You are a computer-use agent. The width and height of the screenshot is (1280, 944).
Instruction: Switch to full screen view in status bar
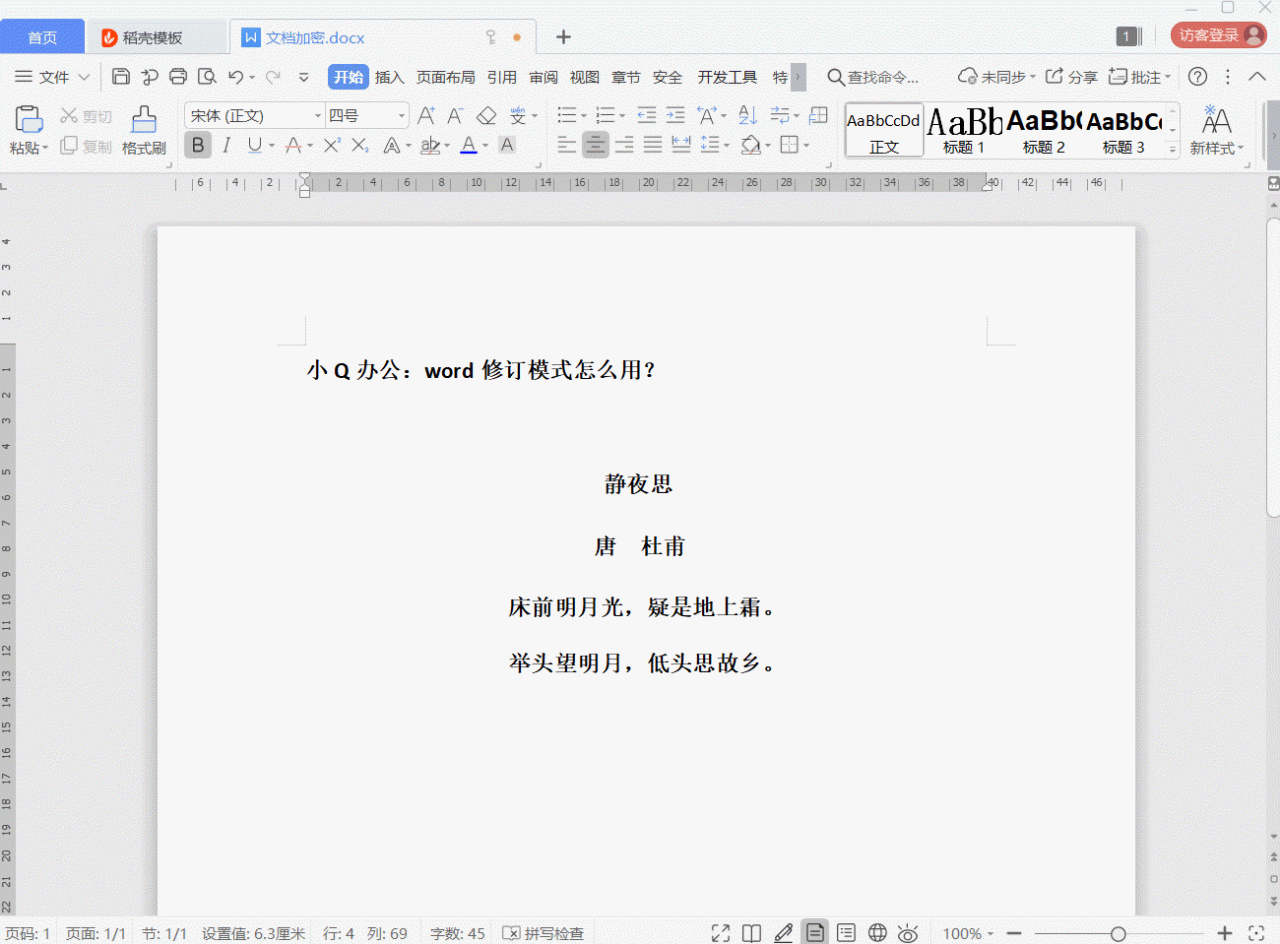[720, 933]
